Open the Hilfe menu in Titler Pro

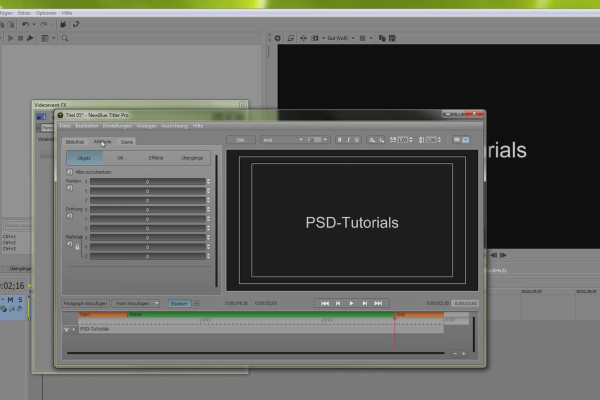198,126
